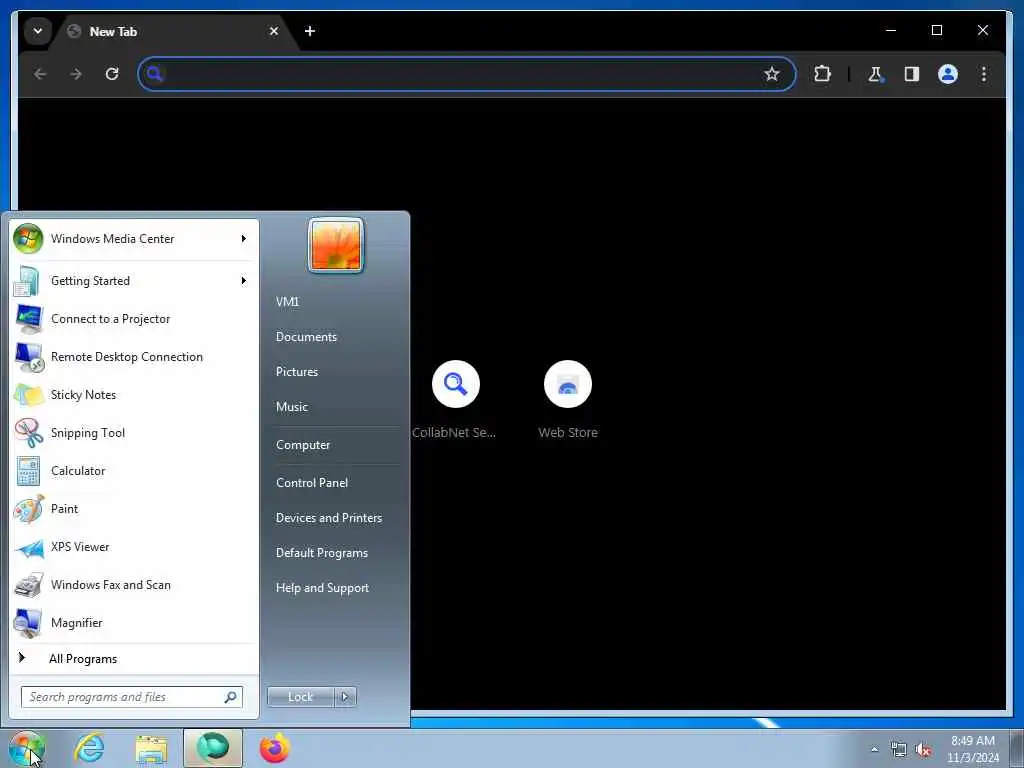
Task: Click the network tray icon
Action: tap(899, 750)
